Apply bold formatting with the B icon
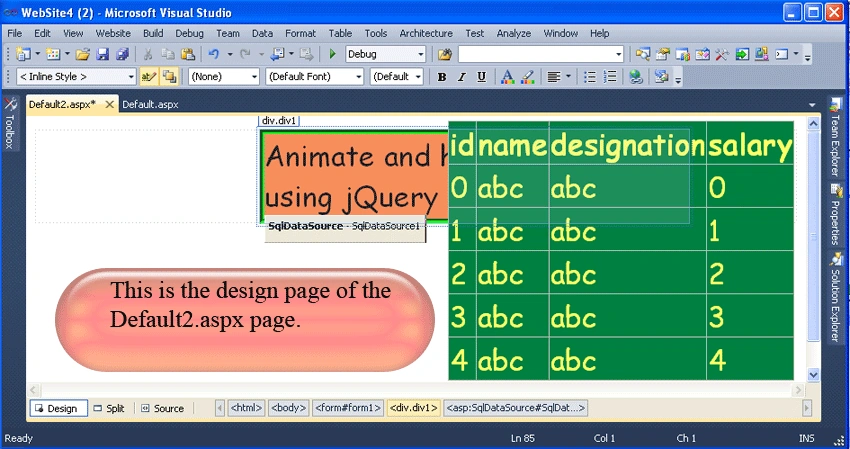 pos(442,77)
